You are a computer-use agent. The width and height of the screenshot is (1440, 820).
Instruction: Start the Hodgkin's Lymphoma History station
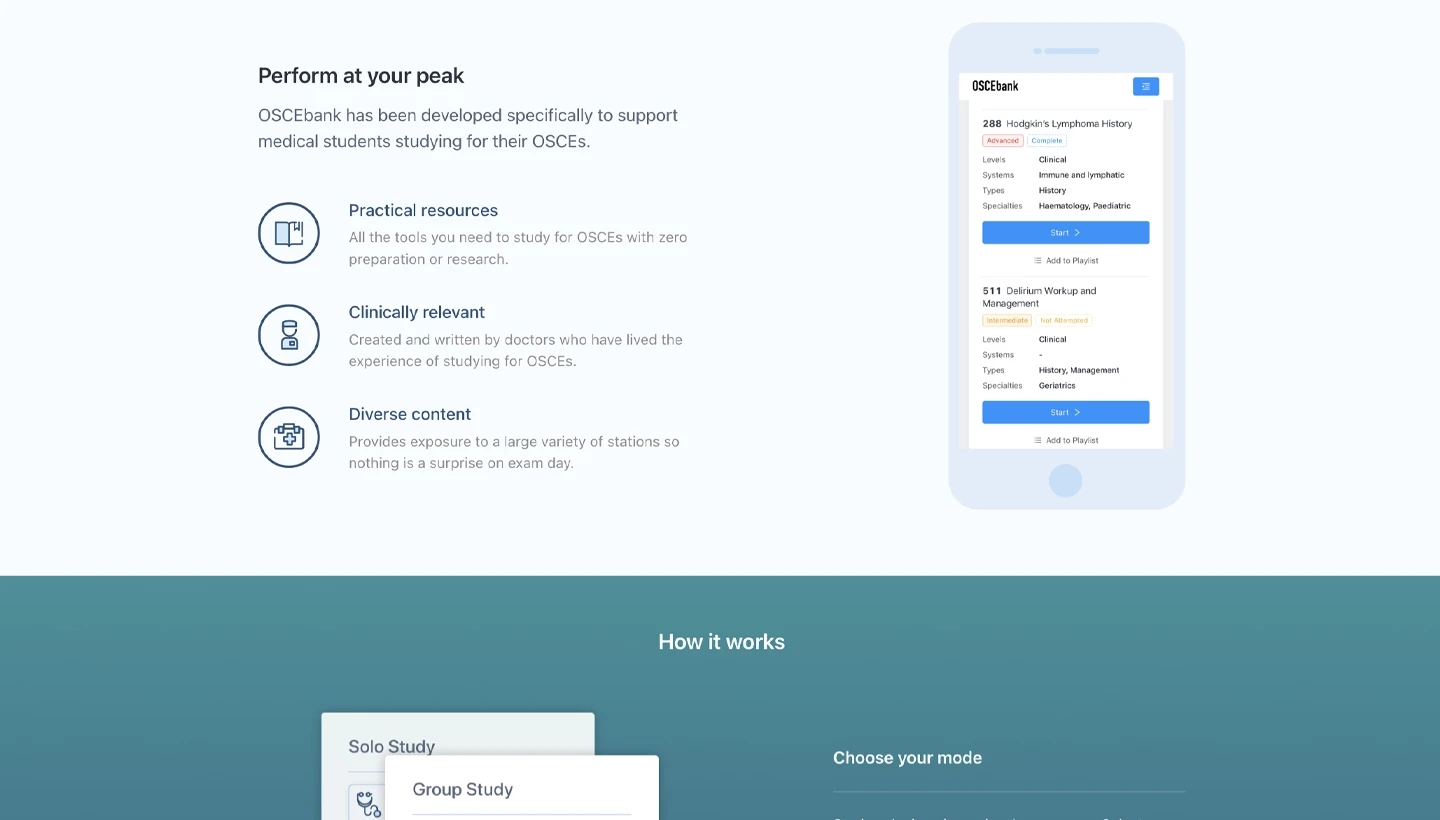[1066, 232]
